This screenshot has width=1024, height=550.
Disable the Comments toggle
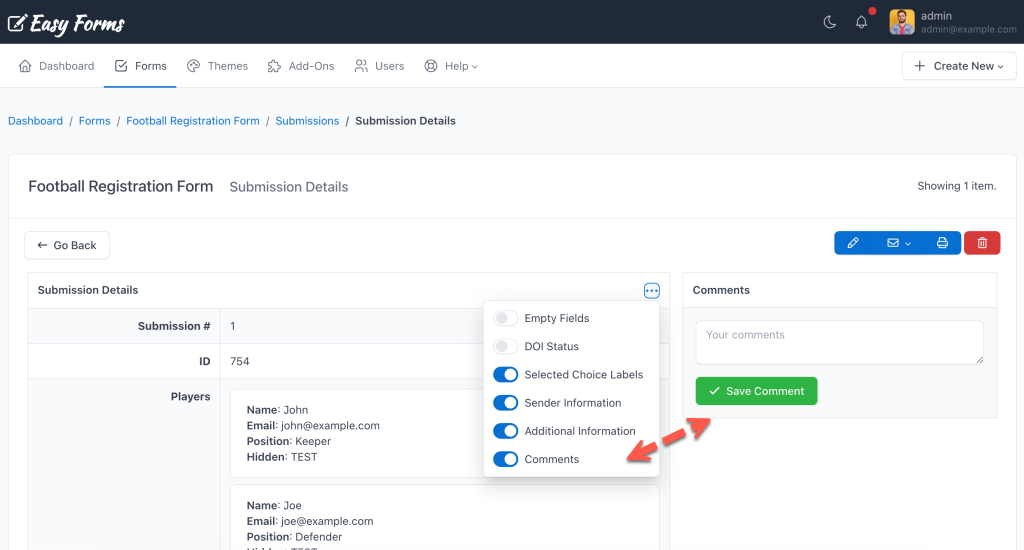click(506, 459)
